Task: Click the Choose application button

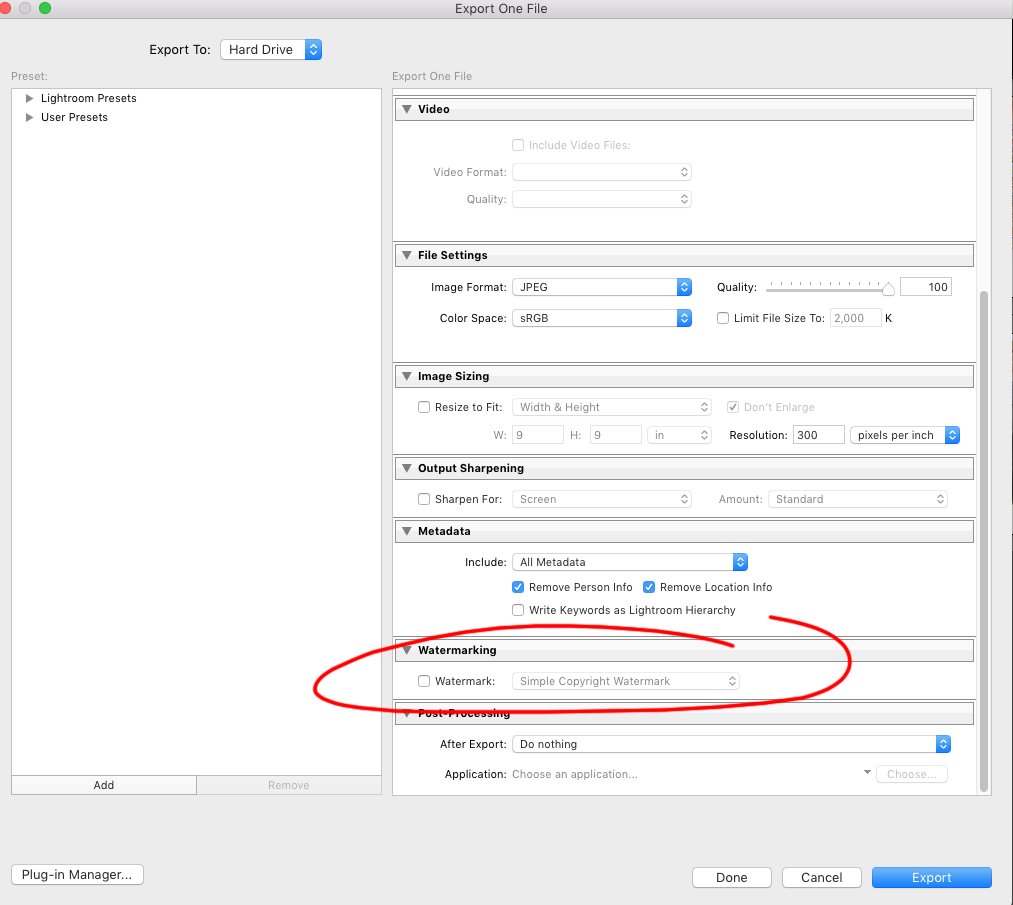Action: tap(912, 774)
